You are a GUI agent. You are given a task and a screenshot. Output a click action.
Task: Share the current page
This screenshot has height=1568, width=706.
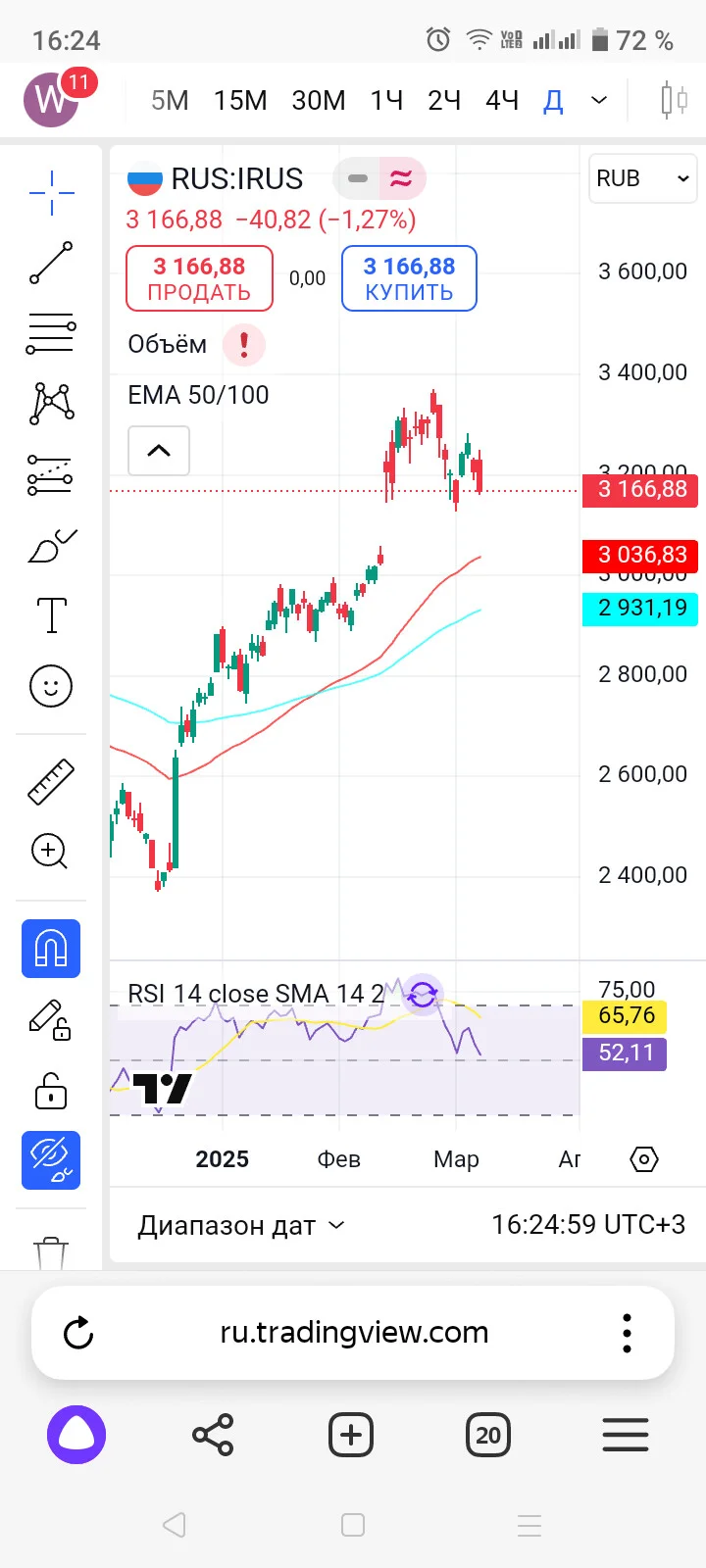coord(213,1435)
